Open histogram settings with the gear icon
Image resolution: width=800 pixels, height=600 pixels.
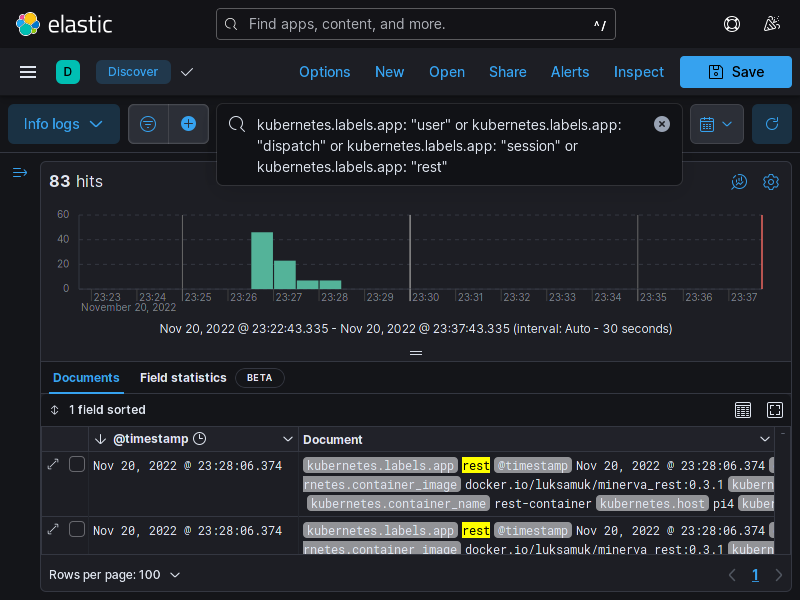[771, 182]
